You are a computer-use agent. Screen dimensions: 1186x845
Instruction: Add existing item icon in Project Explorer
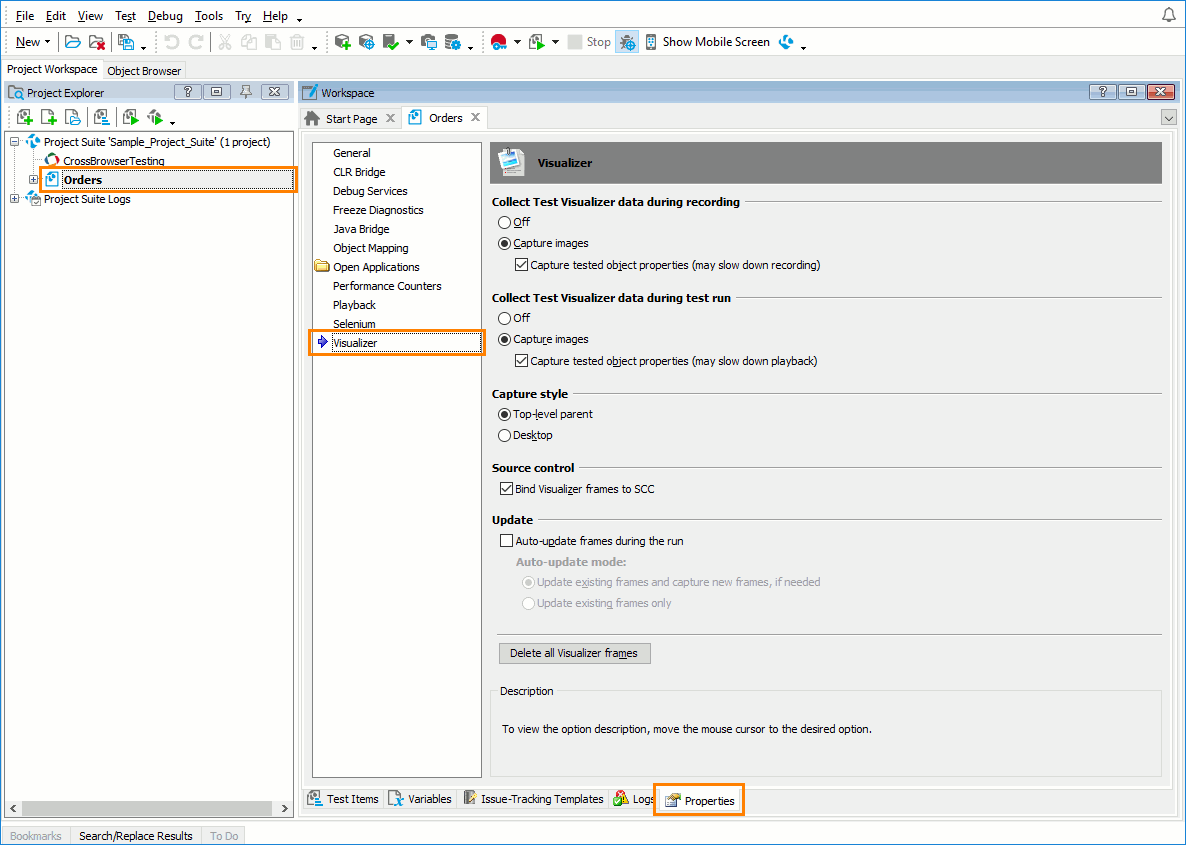[73, 117]
